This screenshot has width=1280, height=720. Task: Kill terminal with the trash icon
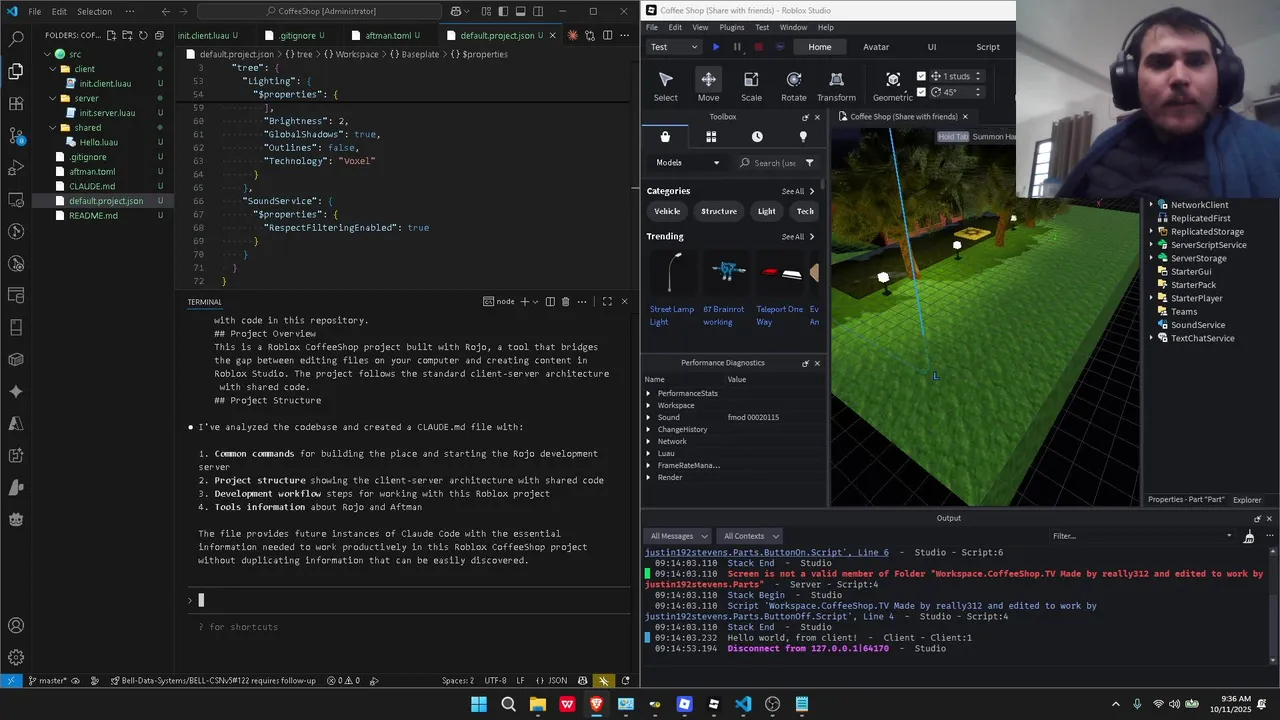[x=565, y=301]
